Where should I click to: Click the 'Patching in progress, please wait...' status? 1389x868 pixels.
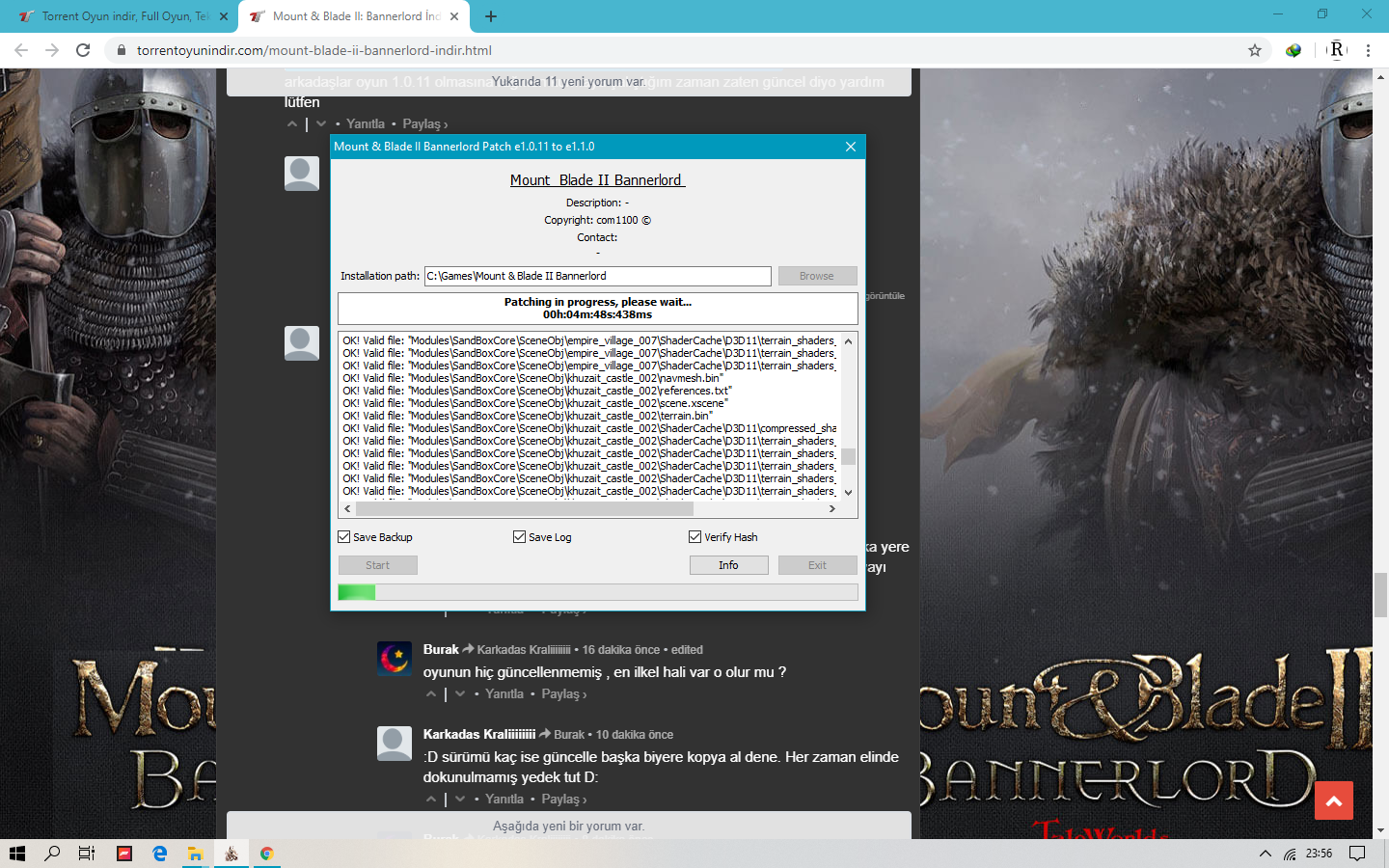tap(598, 302)
